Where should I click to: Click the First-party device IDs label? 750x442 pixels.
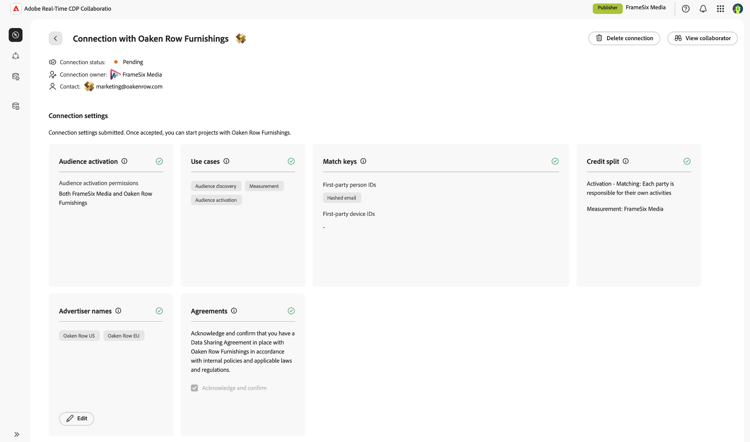pyautogui.click(x=349, y=214)
